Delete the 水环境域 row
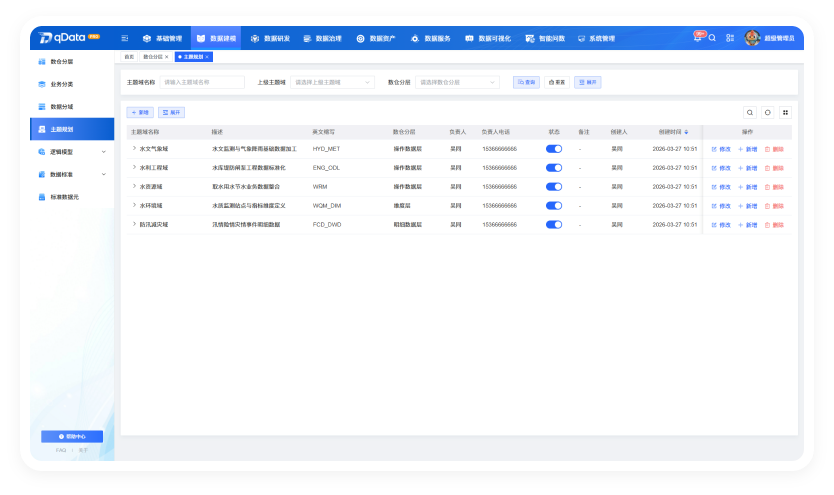Image resolution: width=834 pixels, height=495 pixels. [x=774, y=206]
